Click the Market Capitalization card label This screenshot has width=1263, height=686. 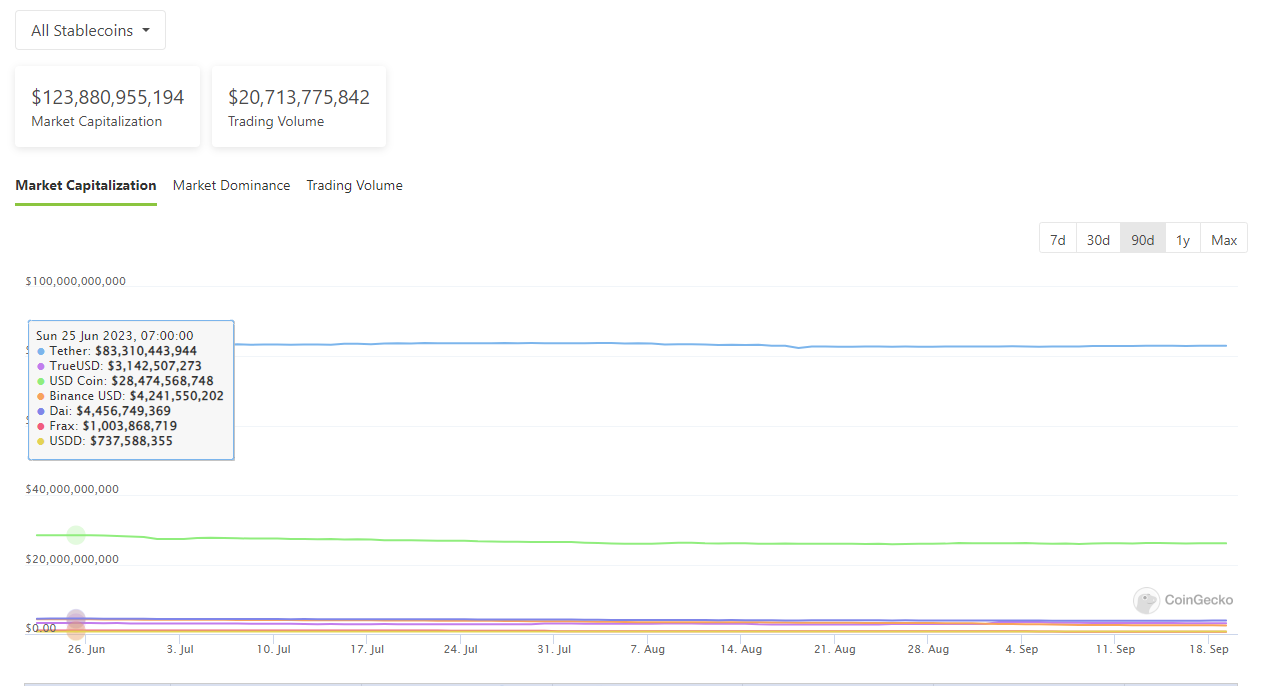[96, 121]
